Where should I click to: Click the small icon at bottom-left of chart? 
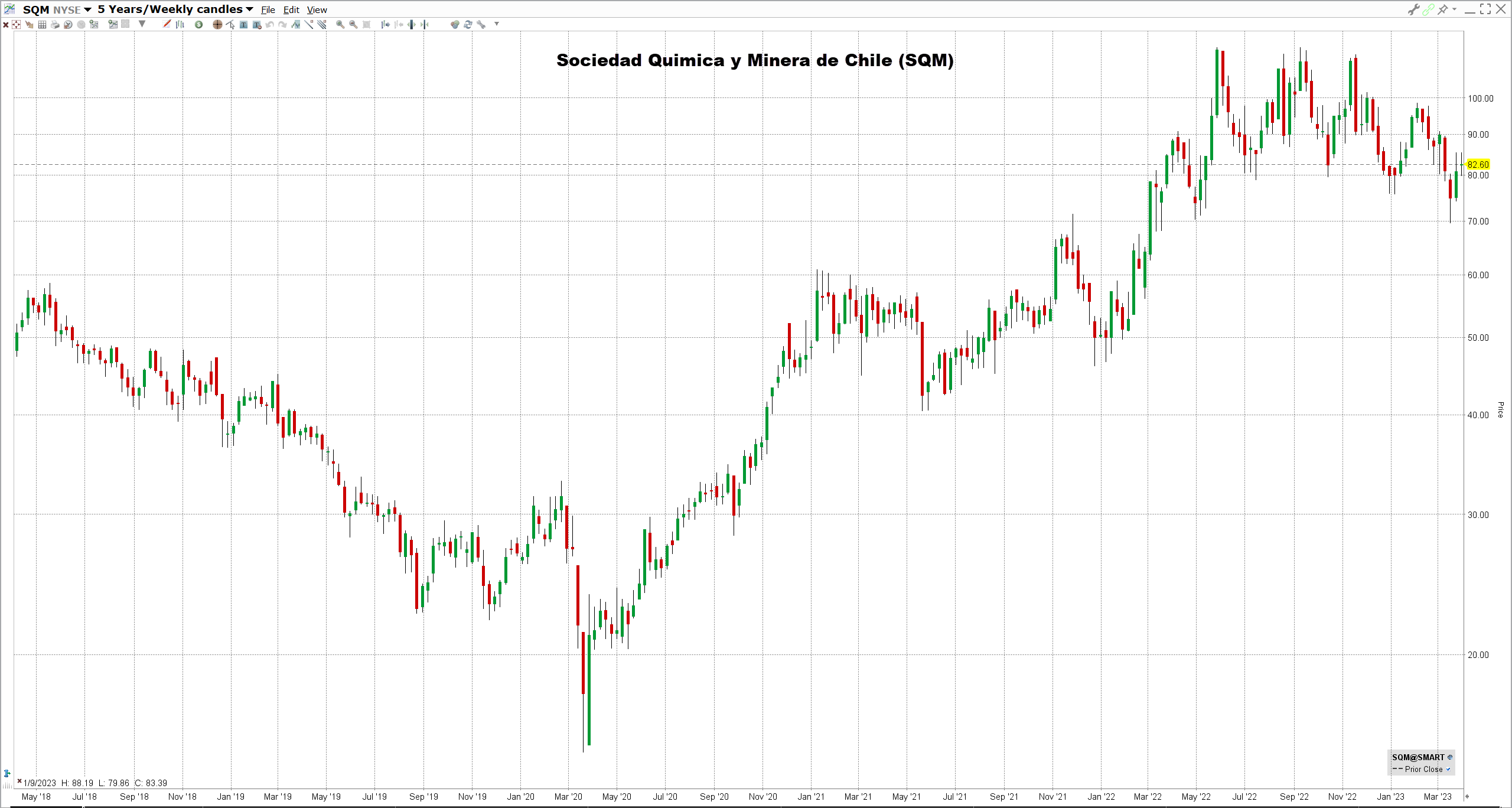click(7, 773)
